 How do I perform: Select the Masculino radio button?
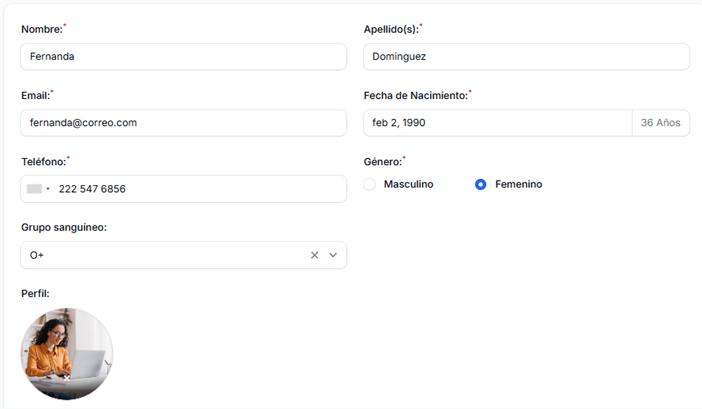(370, 184)
